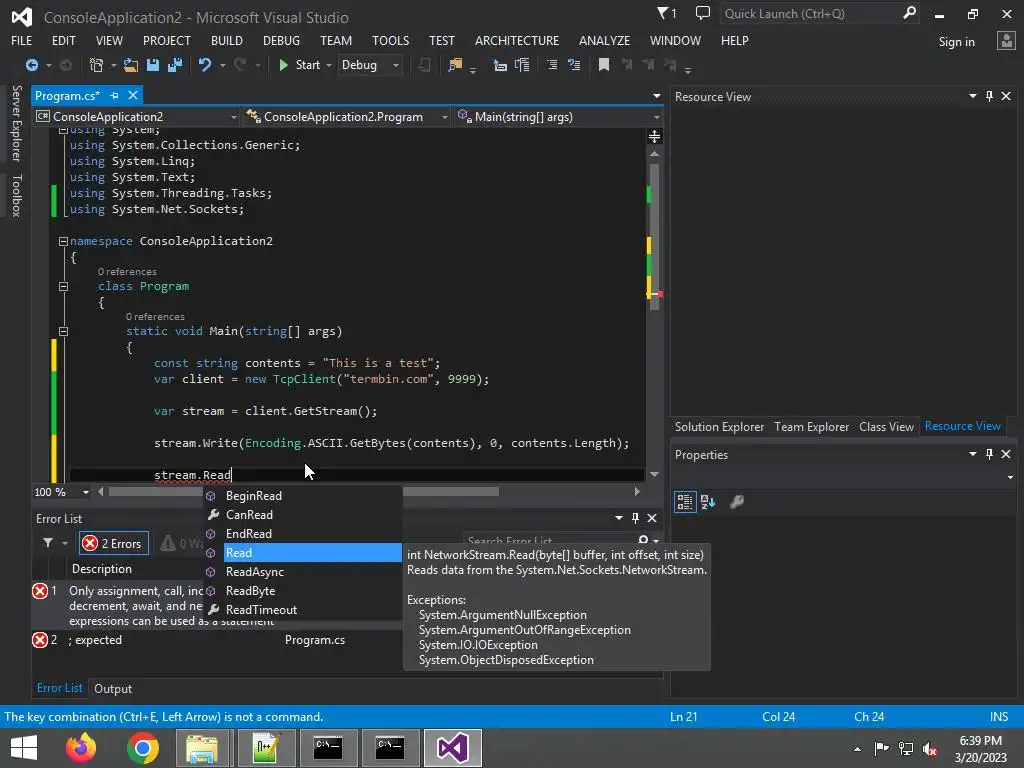Close the Program.cs tab
Viewport: 1024px width, 768px height.
click(x=133, y=95)
